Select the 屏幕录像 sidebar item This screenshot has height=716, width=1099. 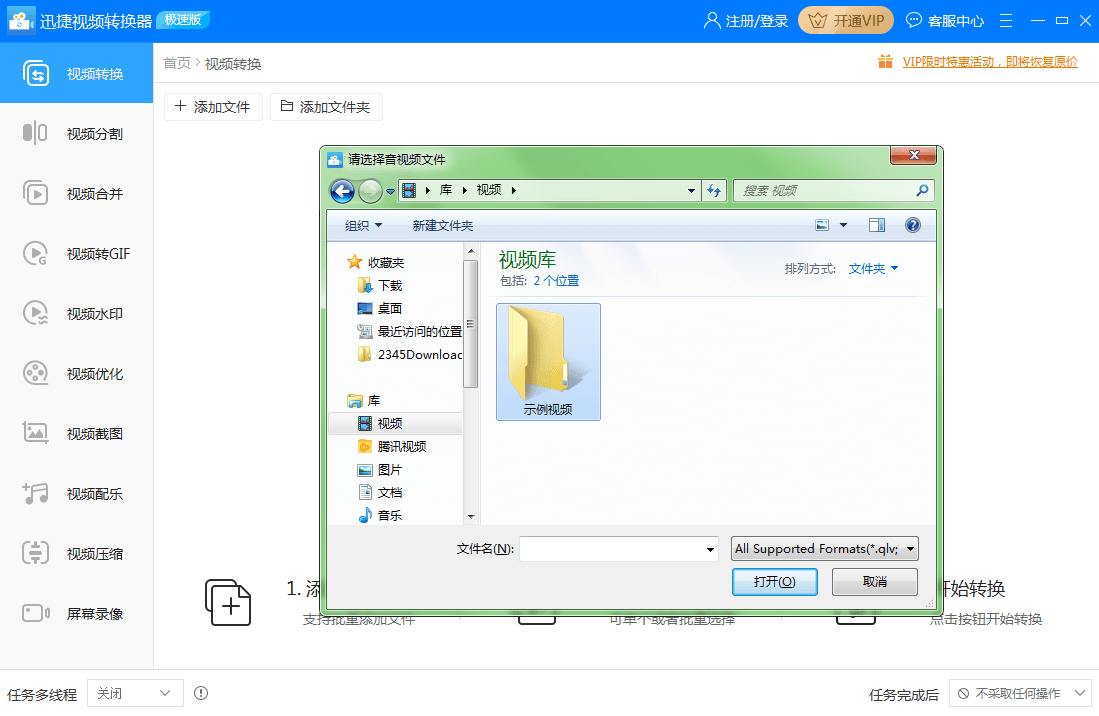[x=76, y=614]
